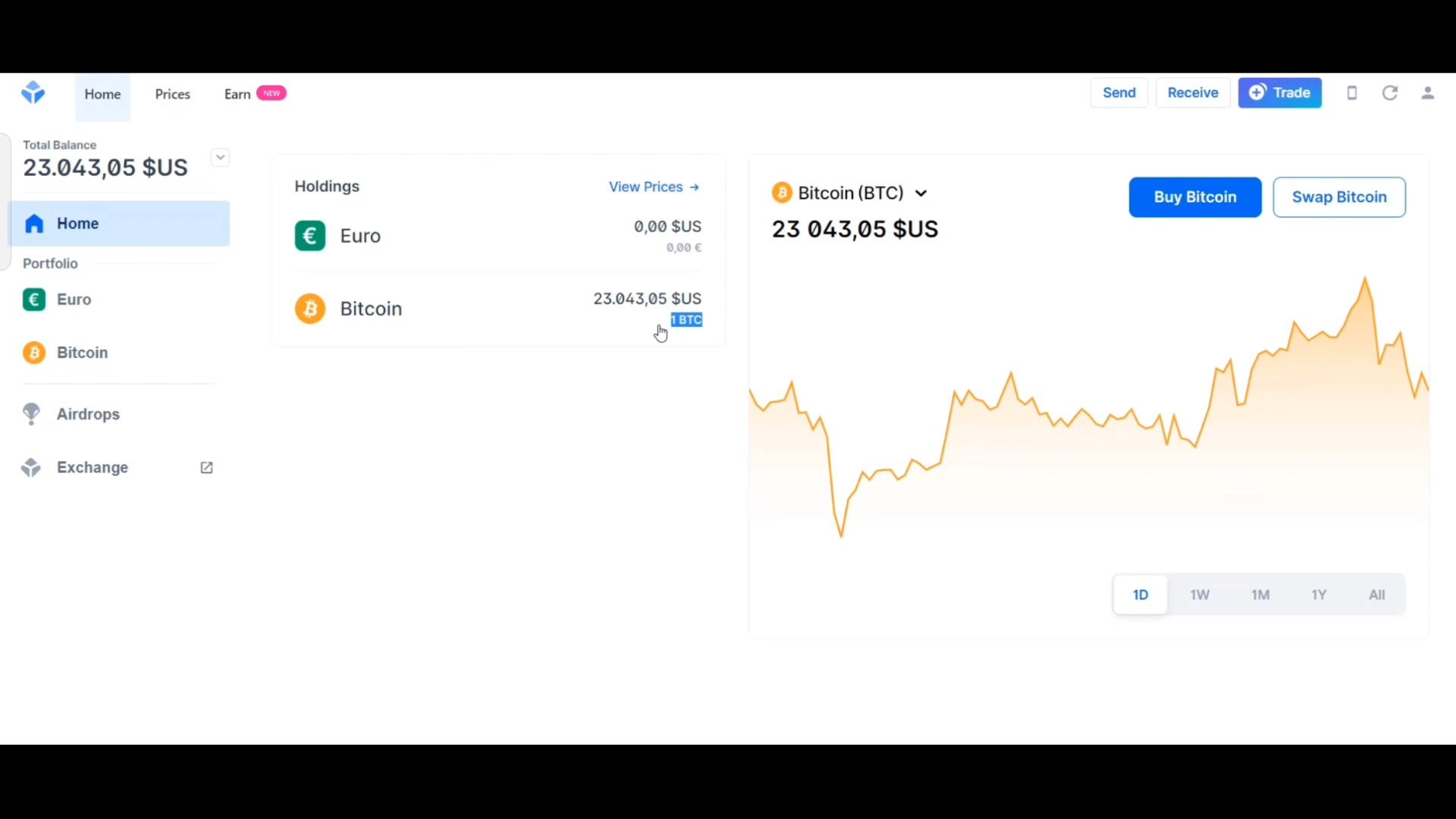Open the mobile phone icon
The height and width of the screenshot is (819, 1456).
(1351, 93)
